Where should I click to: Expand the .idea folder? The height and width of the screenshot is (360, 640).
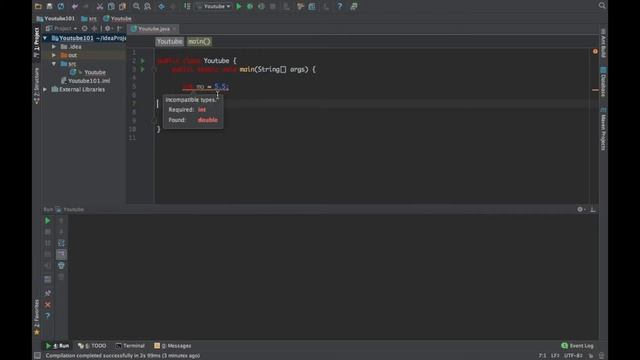click(54, 47)
